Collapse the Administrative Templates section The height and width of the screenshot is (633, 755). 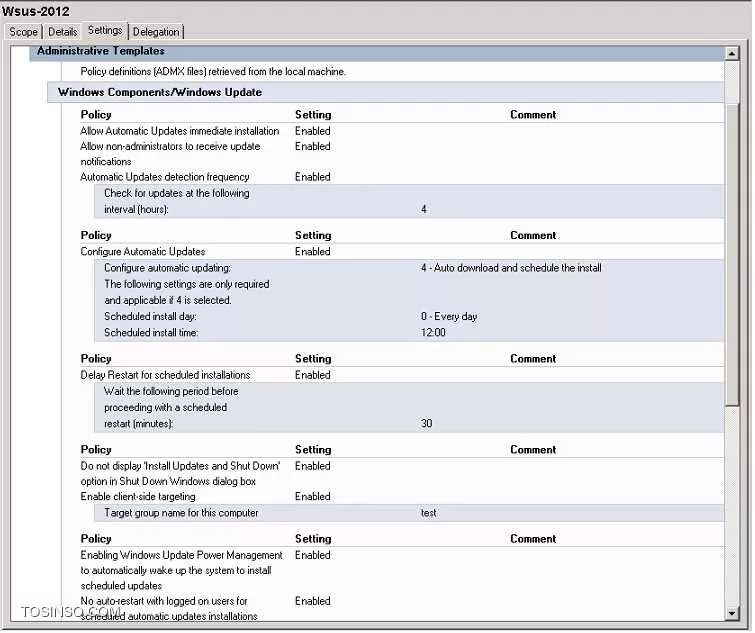tap(377, 52)
